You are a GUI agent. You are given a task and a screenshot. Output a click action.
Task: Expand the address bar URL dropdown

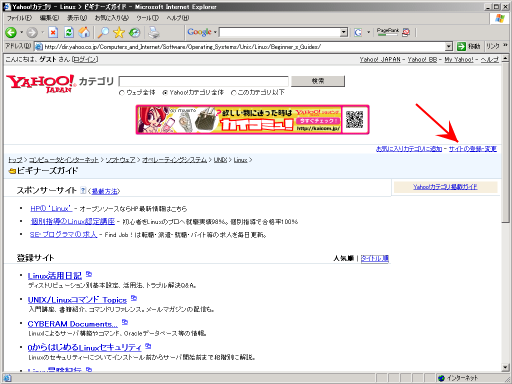coord(449,46)
